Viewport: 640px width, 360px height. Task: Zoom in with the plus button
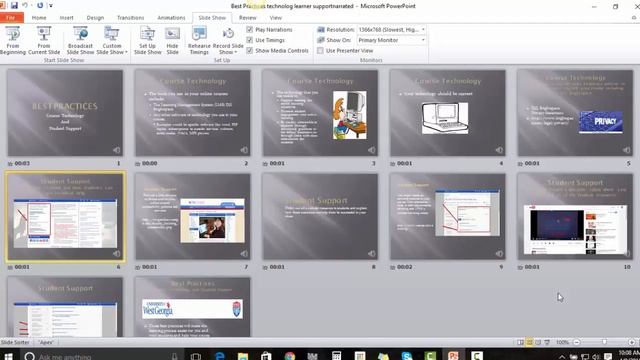632,342
